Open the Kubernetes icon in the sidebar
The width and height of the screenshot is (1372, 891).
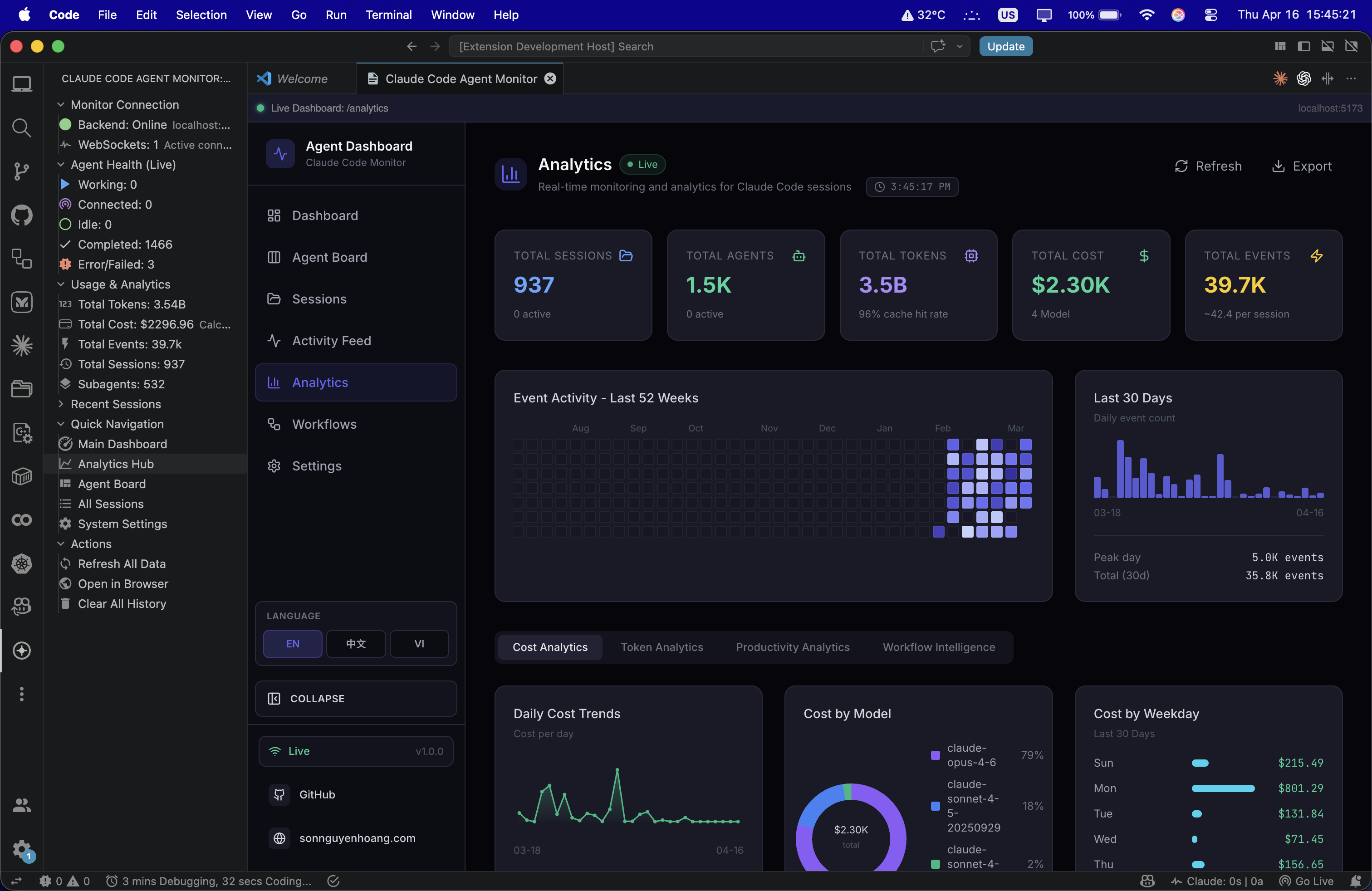click(x=21, y=563)
